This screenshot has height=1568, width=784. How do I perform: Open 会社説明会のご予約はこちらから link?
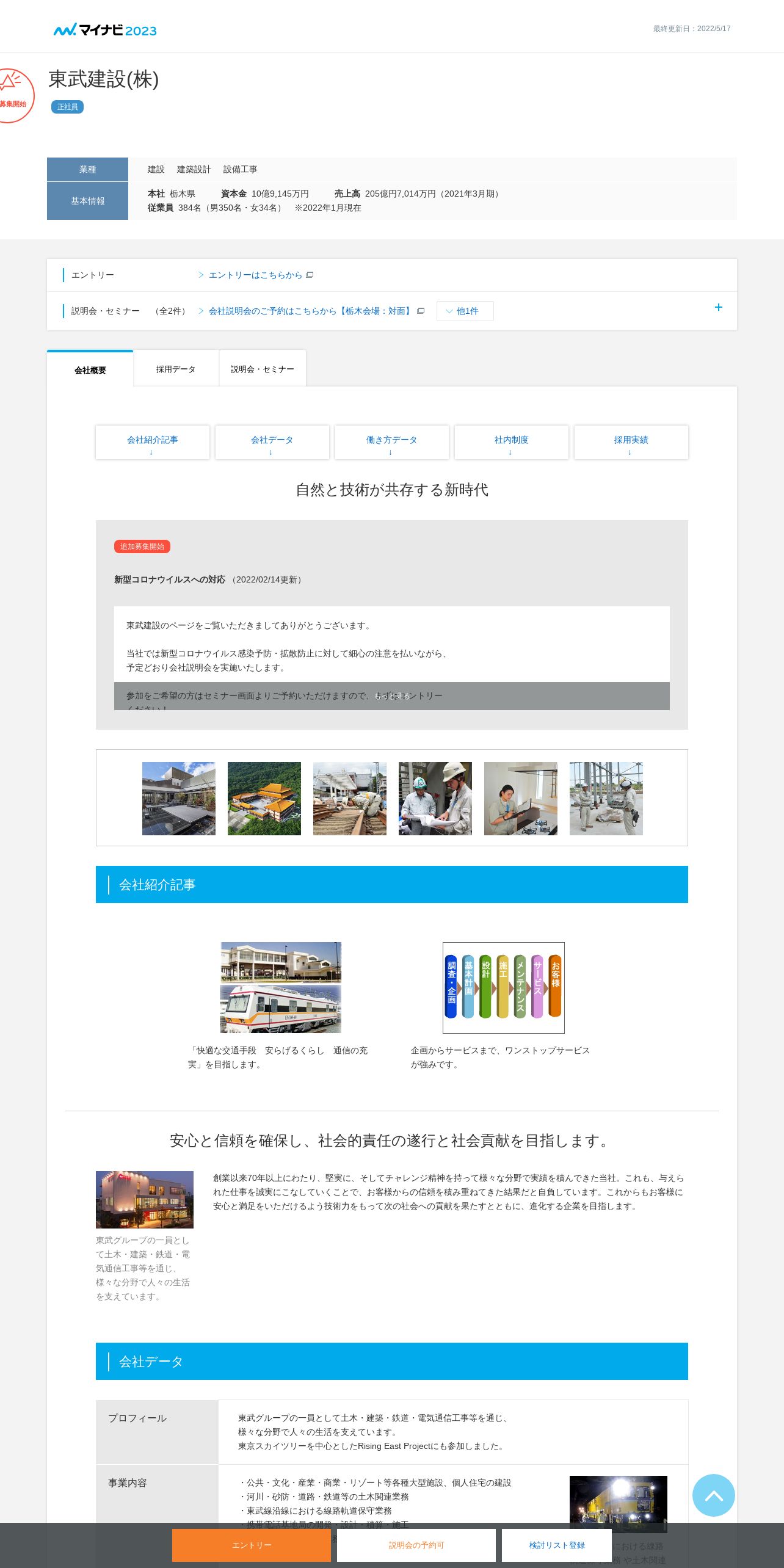tap(311, 311)
